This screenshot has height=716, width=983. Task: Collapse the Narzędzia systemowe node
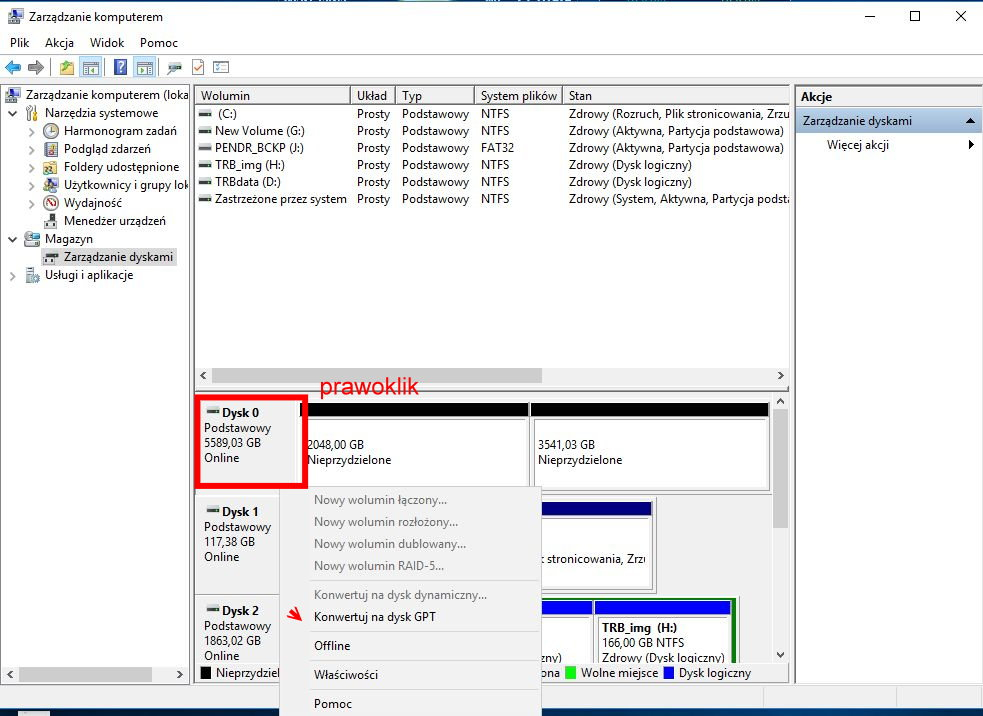[x=13, y=113]
